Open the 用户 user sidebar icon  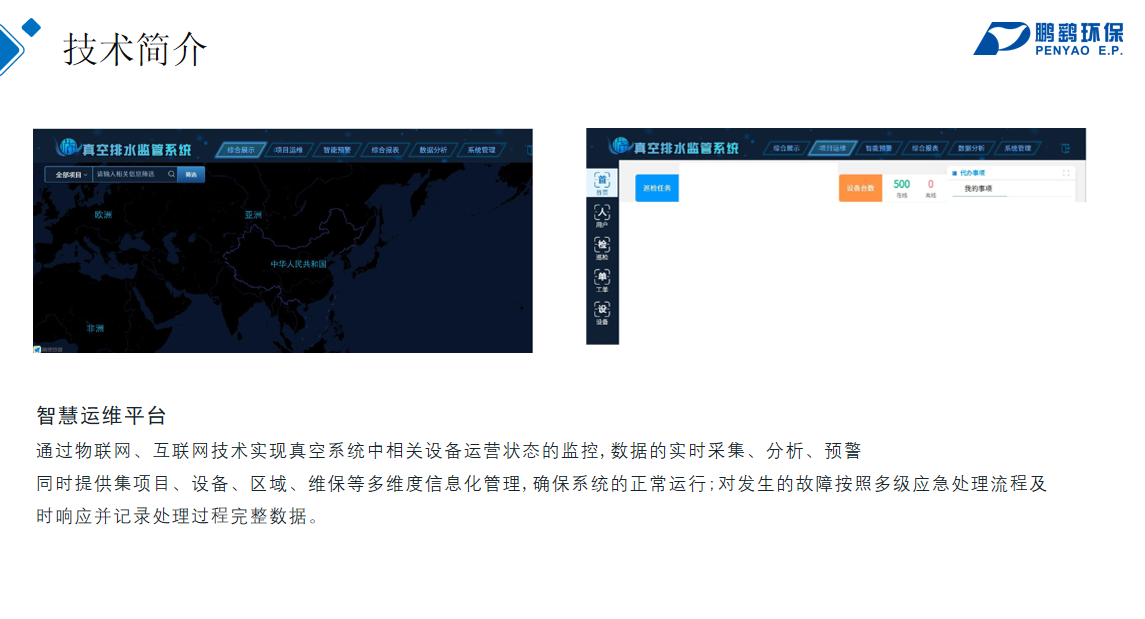tap(602, 215)
